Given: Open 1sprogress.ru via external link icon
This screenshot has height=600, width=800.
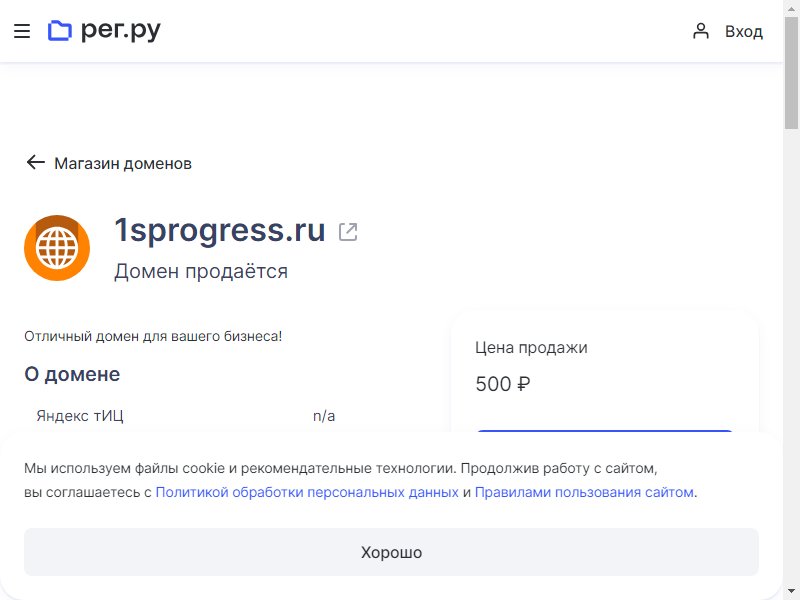Looking at the screenshot, I should coord(348,232).
